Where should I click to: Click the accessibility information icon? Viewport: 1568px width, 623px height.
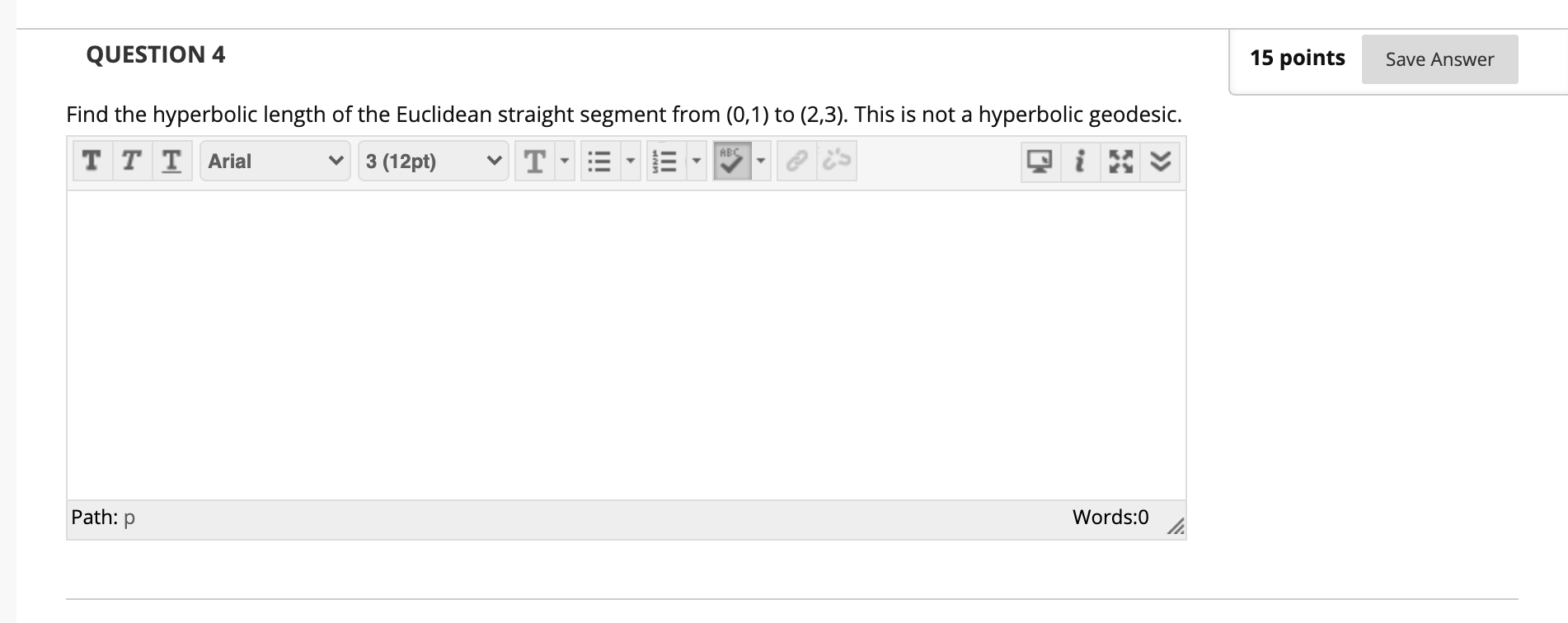pos(1080,162)
